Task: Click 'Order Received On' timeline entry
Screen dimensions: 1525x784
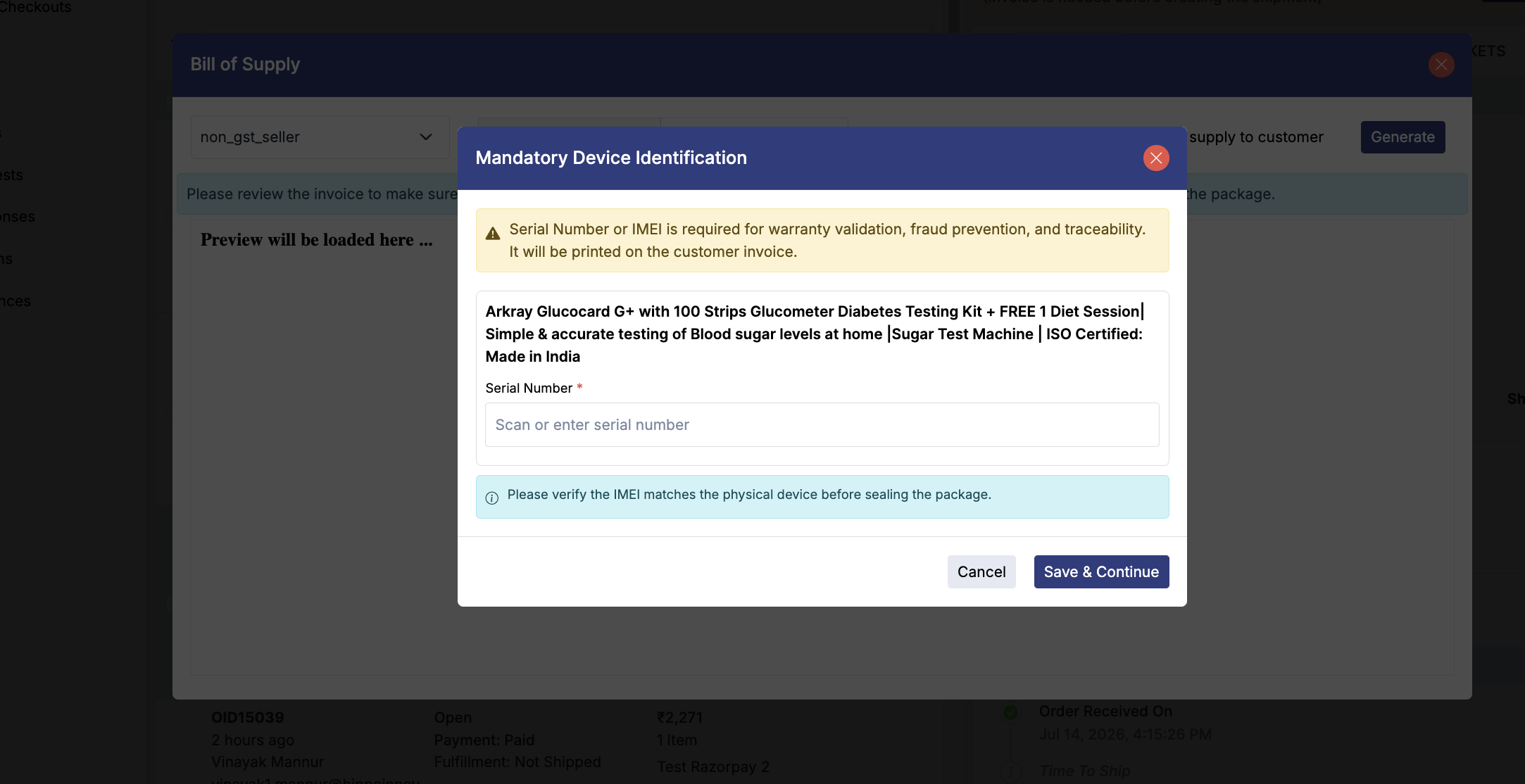Action: (x=1105, y=711)
